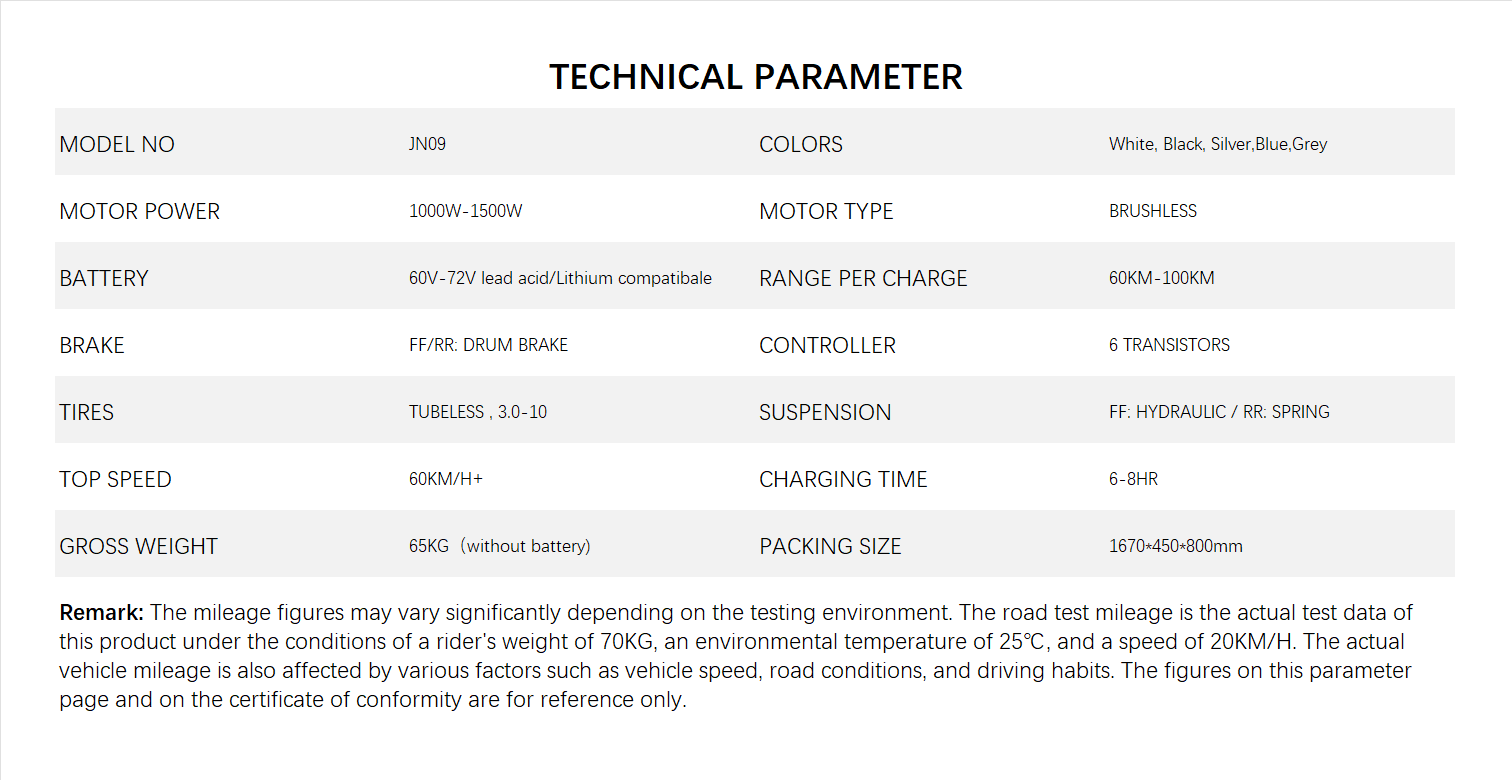Click the TECHNICAL PARAMETER heading
The height and width of the screenshot is (780, 1512).
[755, 77]
